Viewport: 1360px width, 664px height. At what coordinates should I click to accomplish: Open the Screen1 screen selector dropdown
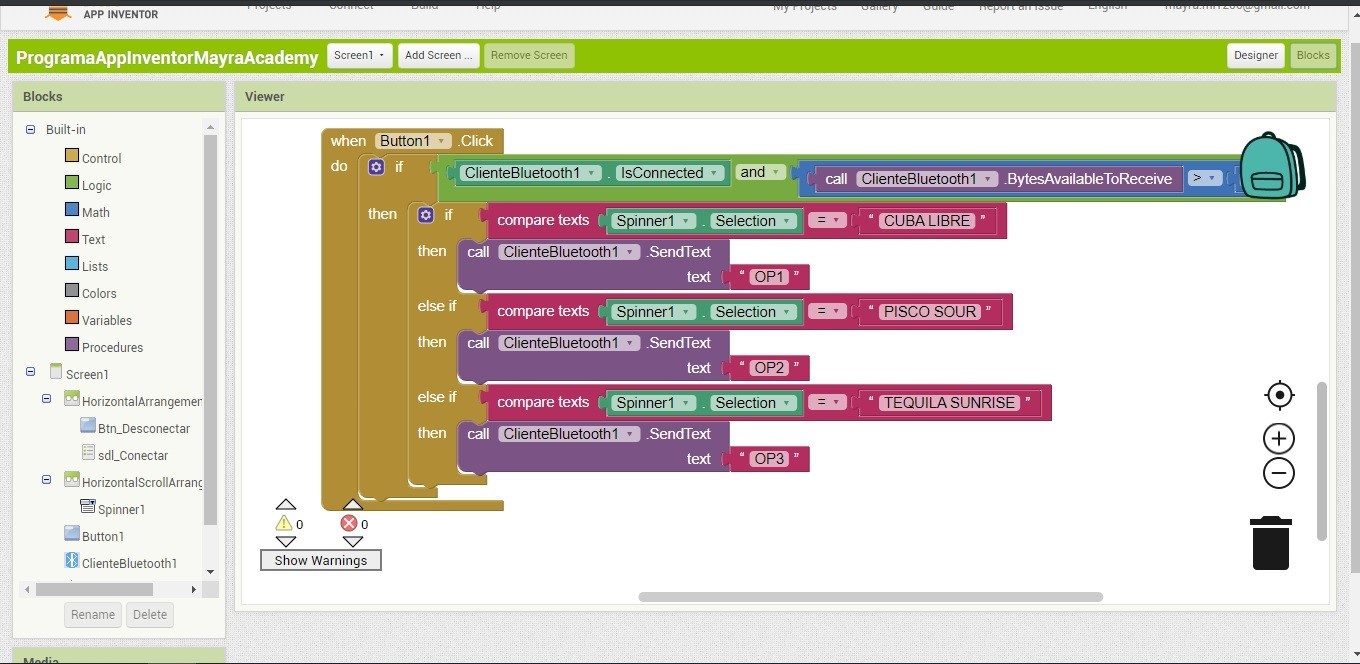359,56
